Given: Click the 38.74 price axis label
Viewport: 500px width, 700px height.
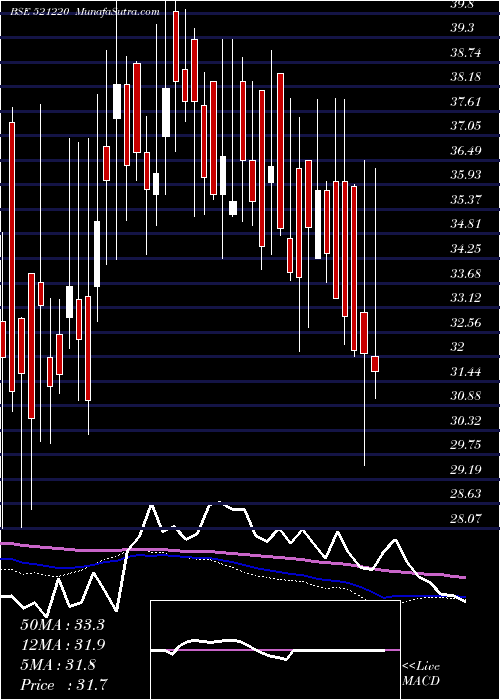Looking at the screenshot, I should tap(466, 53).
